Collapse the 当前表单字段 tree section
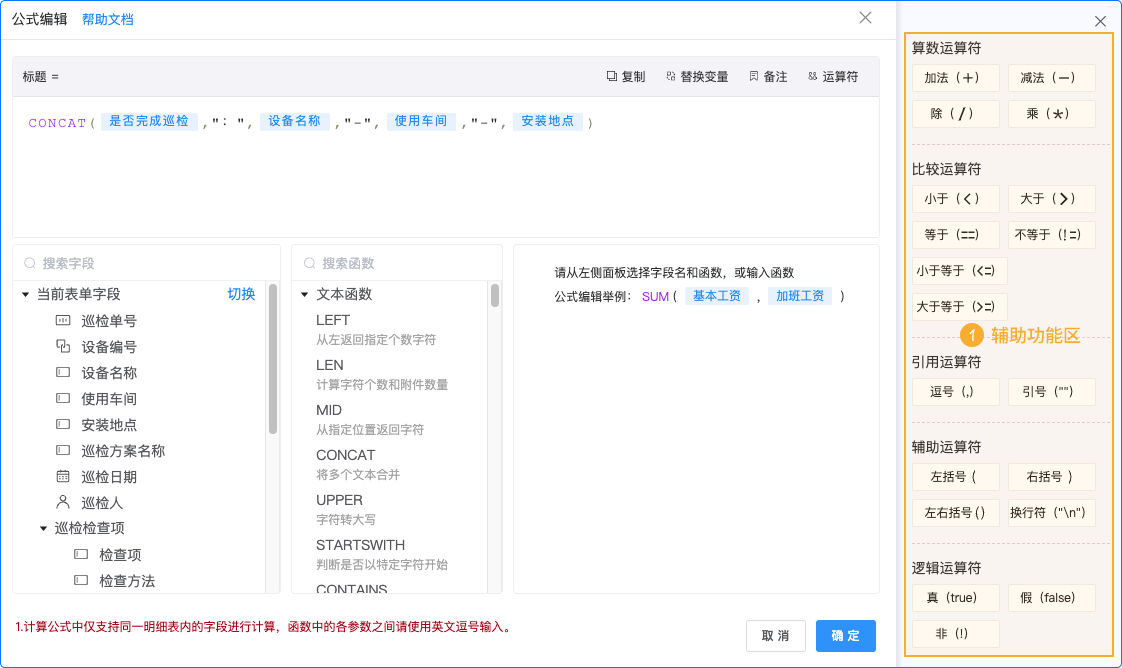 point(22,293)
